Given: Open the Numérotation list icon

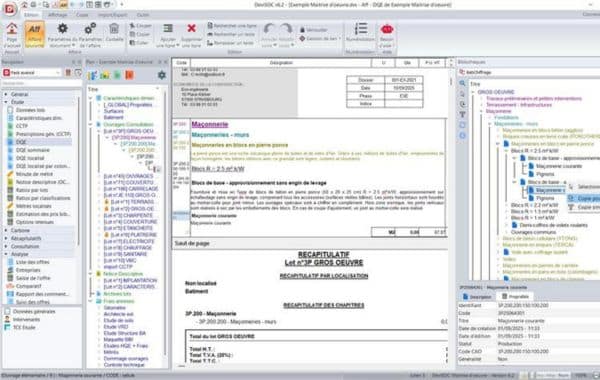Looking at the screenshot, I should point(360,32).
